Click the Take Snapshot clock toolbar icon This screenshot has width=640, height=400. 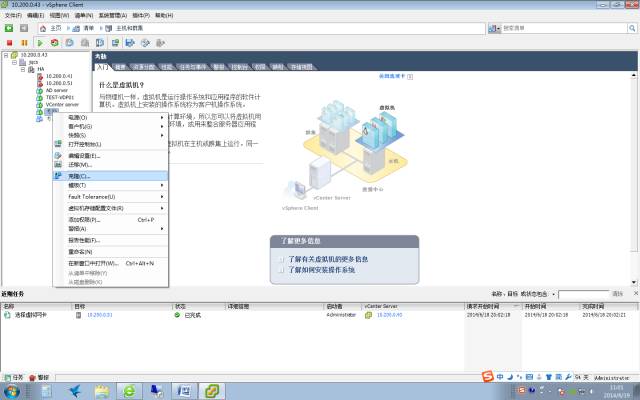(x=70, y=43)
